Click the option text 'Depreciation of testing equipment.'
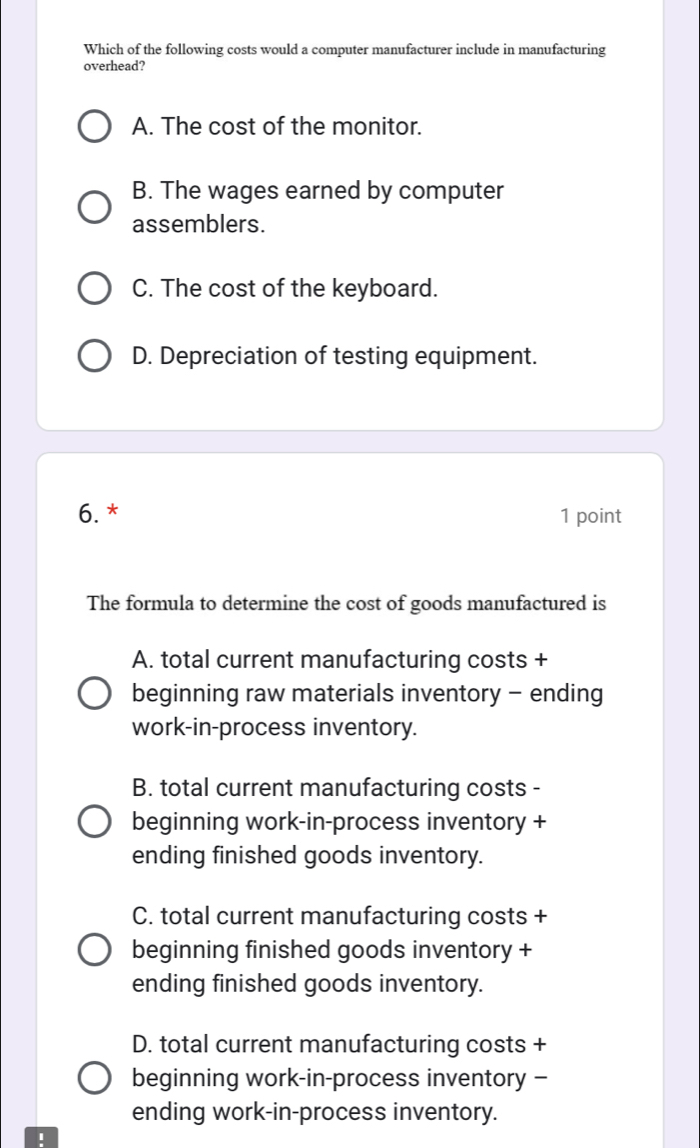 [x=335, y=356]
